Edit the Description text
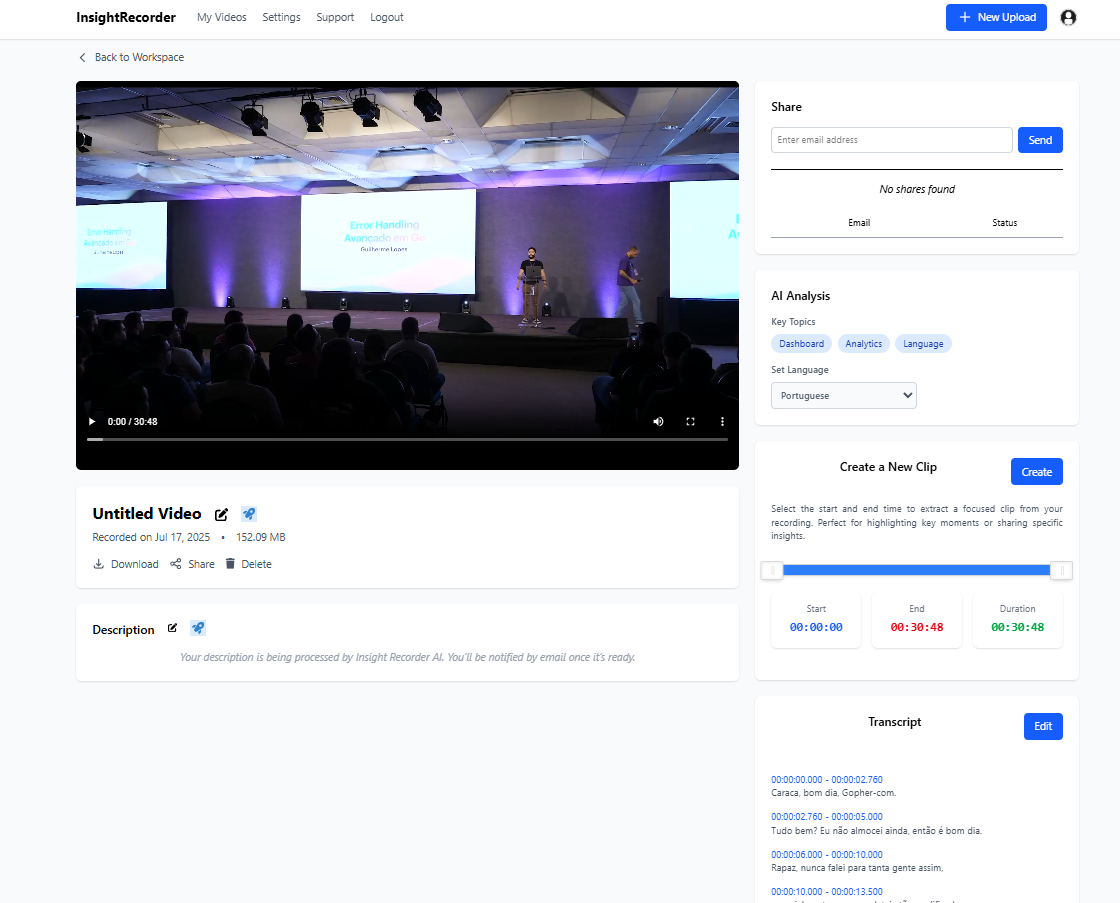 [x=172, y=628]
